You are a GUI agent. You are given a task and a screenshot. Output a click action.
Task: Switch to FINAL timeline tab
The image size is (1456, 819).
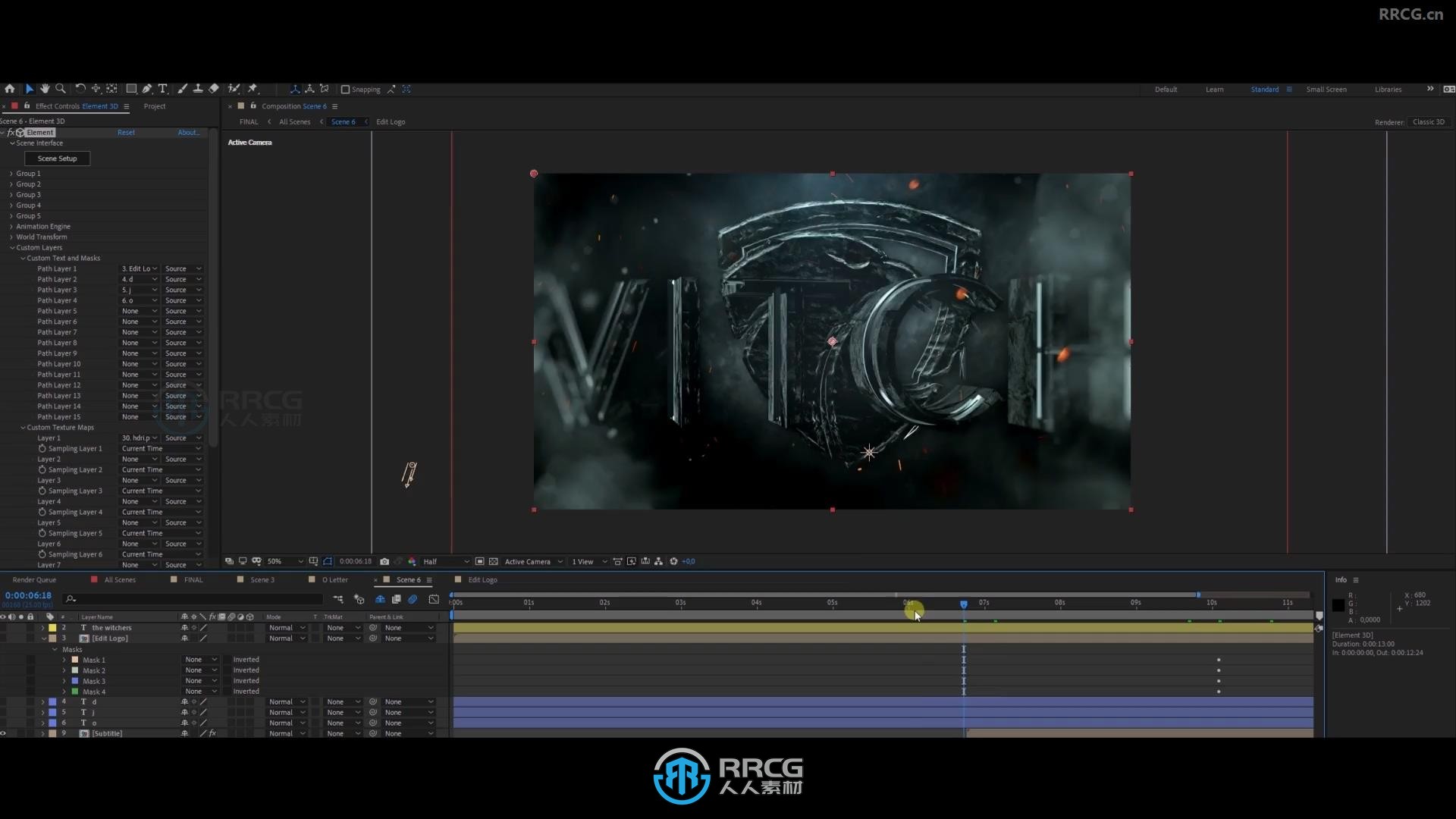[x=193, y=579]
